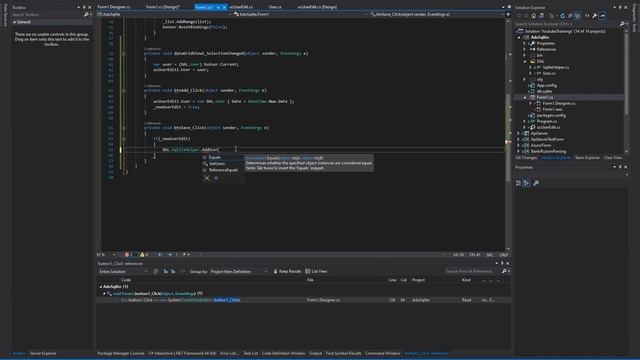
Task: Click the Preview Selected Items icon in Solution Explorer
Action: [602, 16]
